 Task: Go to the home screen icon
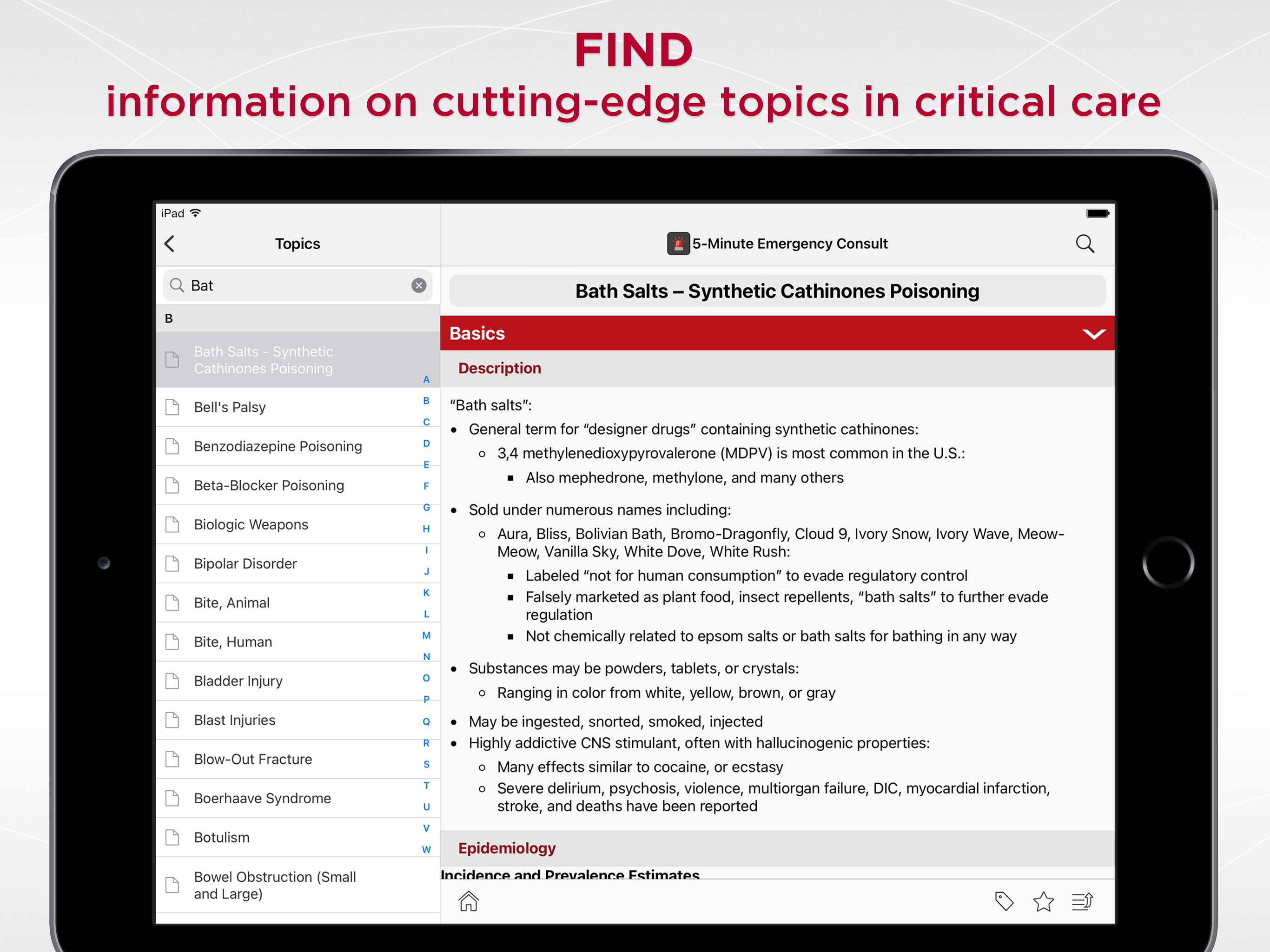point(469,901)
